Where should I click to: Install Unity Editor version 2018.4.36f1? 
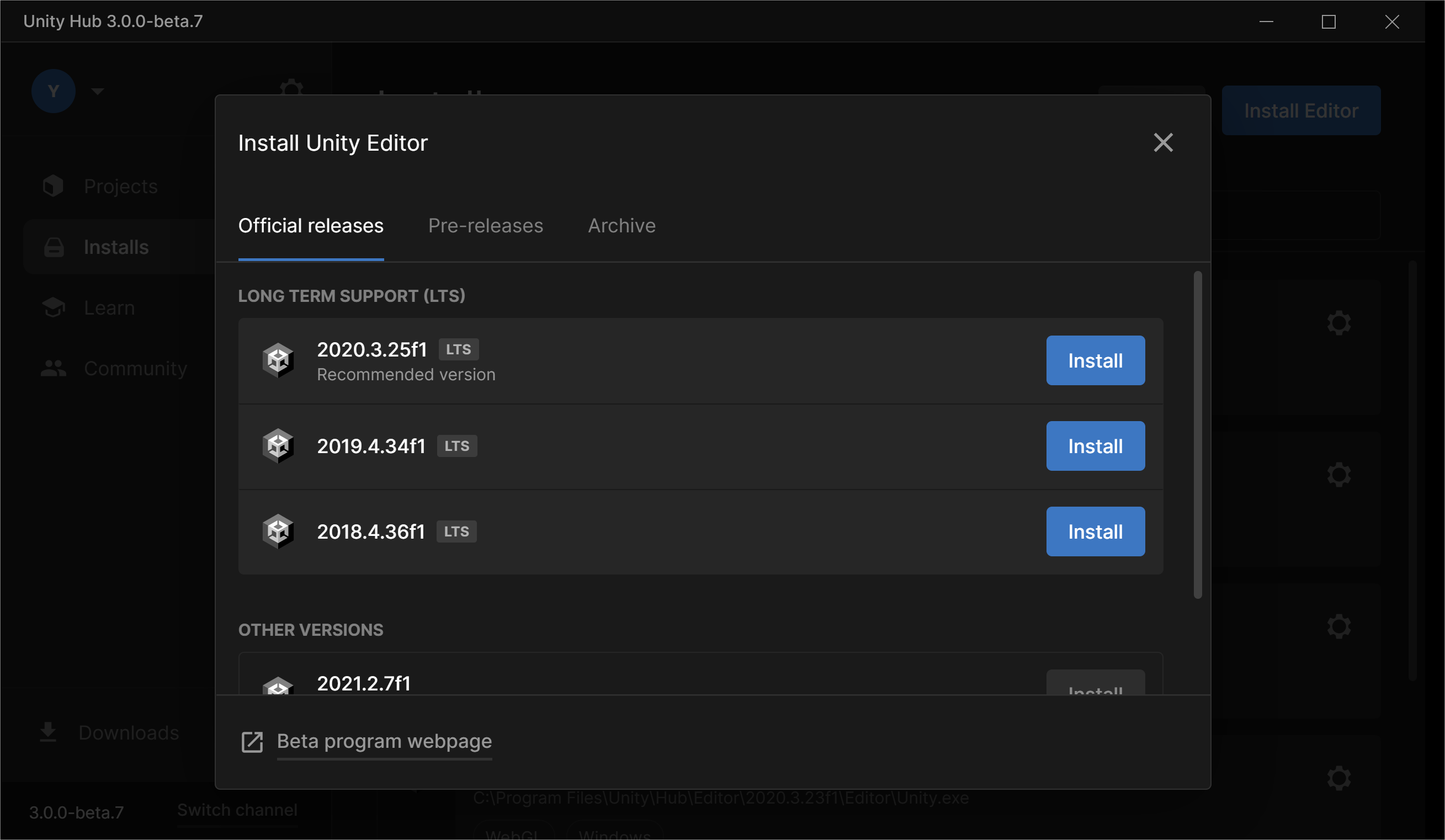tap(1095, 530)
